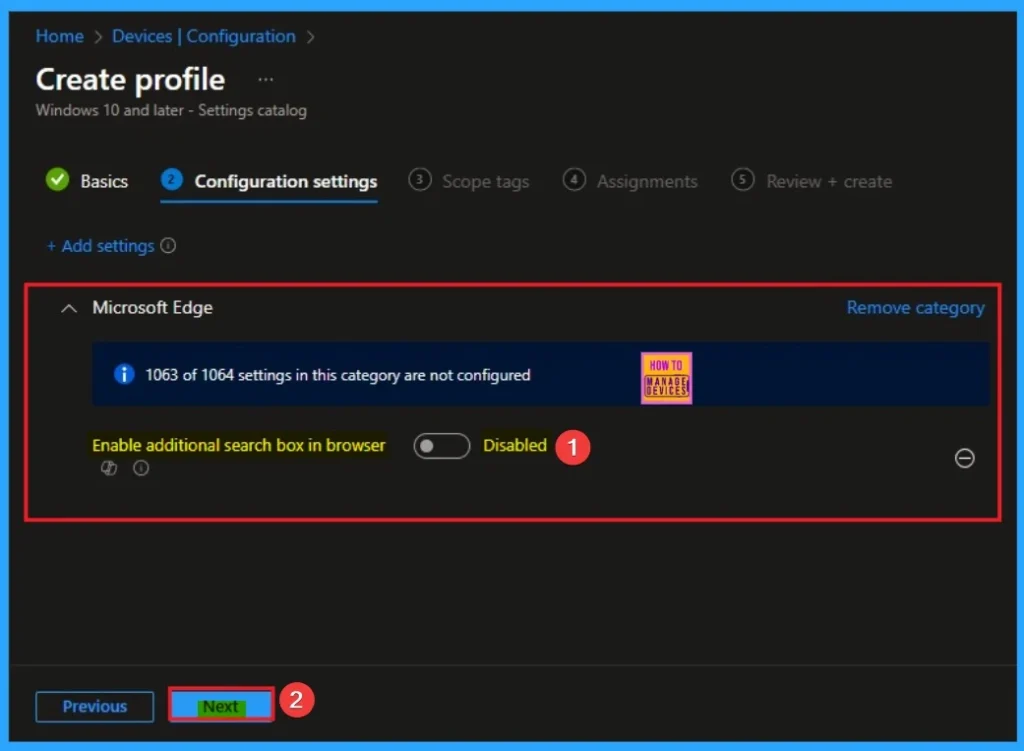Toggle Enable additional search box in browser switch
Viewport: 1024px width, 751px height.
click(x=441, y=446)
